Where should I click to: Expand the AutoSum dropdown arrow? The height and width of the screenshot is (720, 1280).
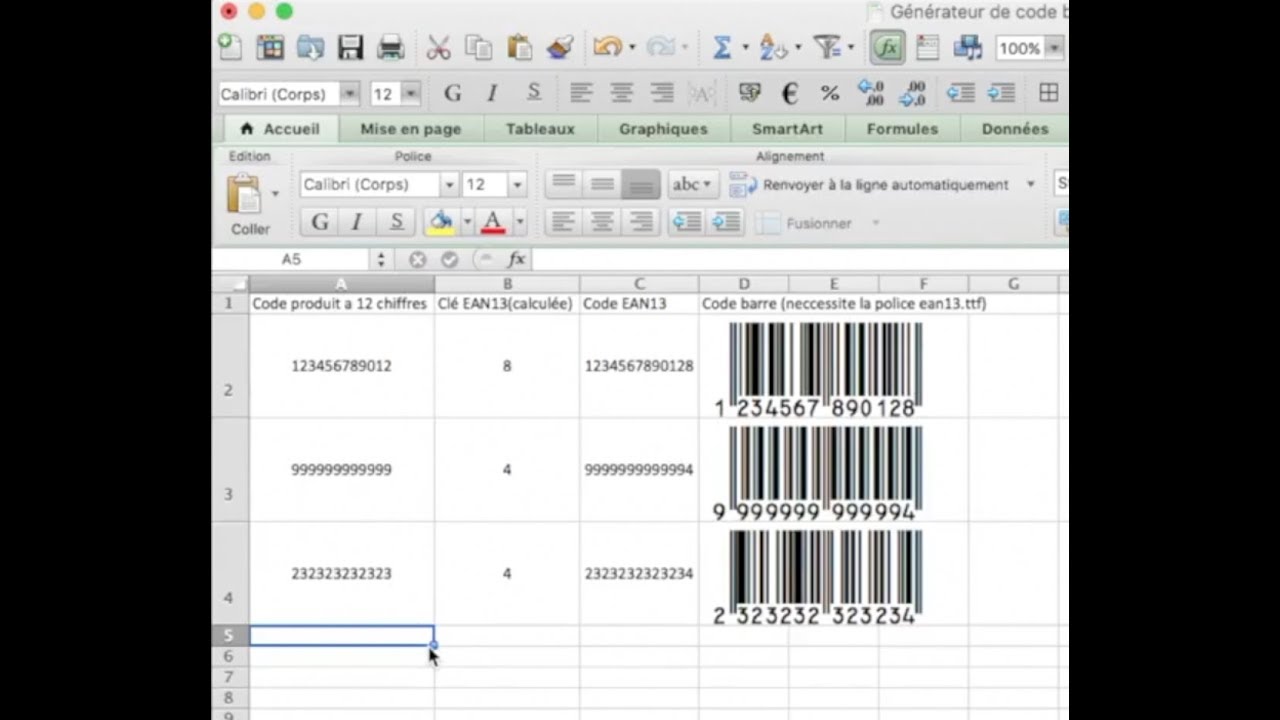coord(745,47)
